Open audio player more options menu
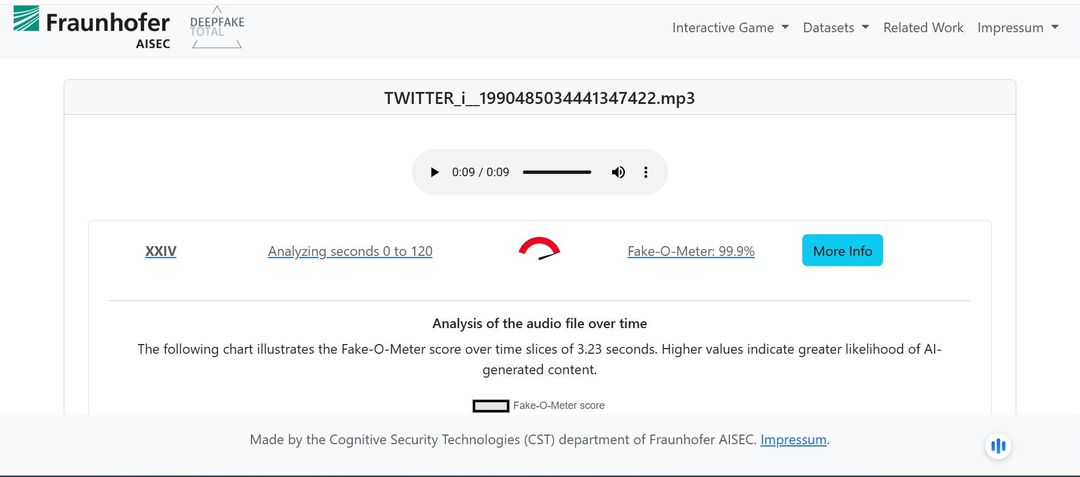The image size is (1080, 477). click(646, 172)
